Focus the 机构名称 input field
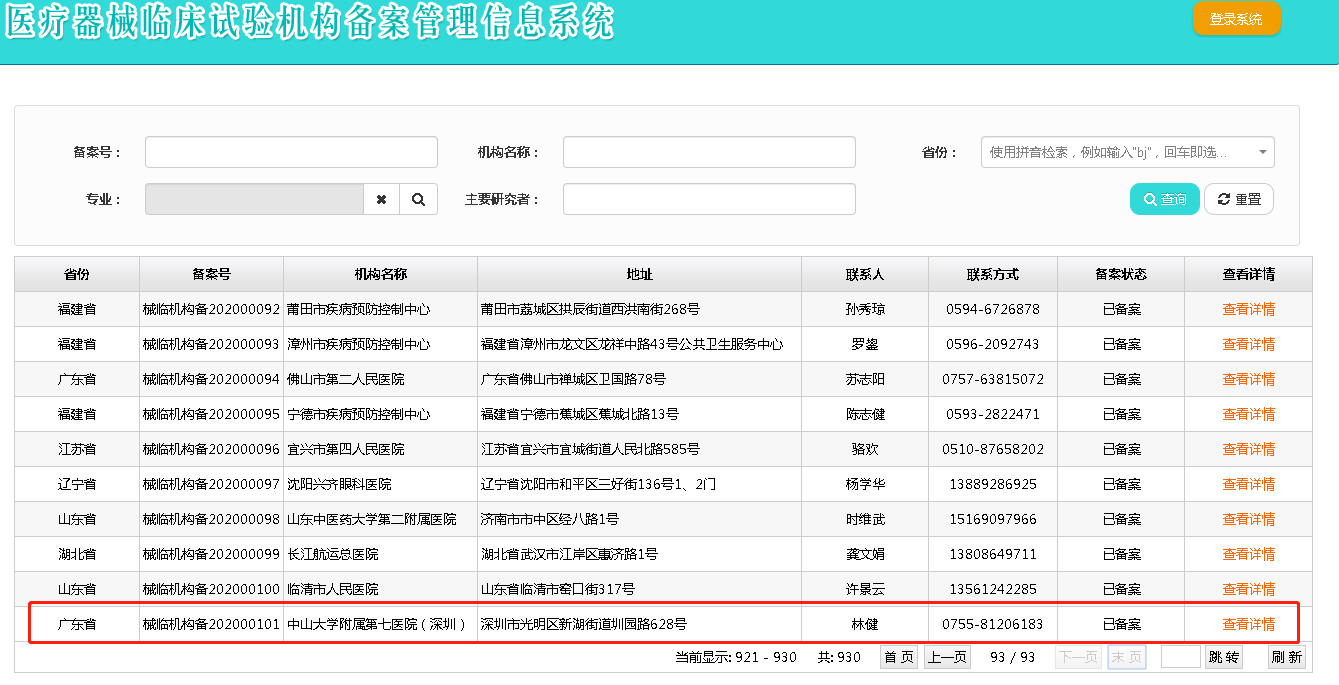Viewport: 1339px width, 685px height. click(x=708, y=152)
